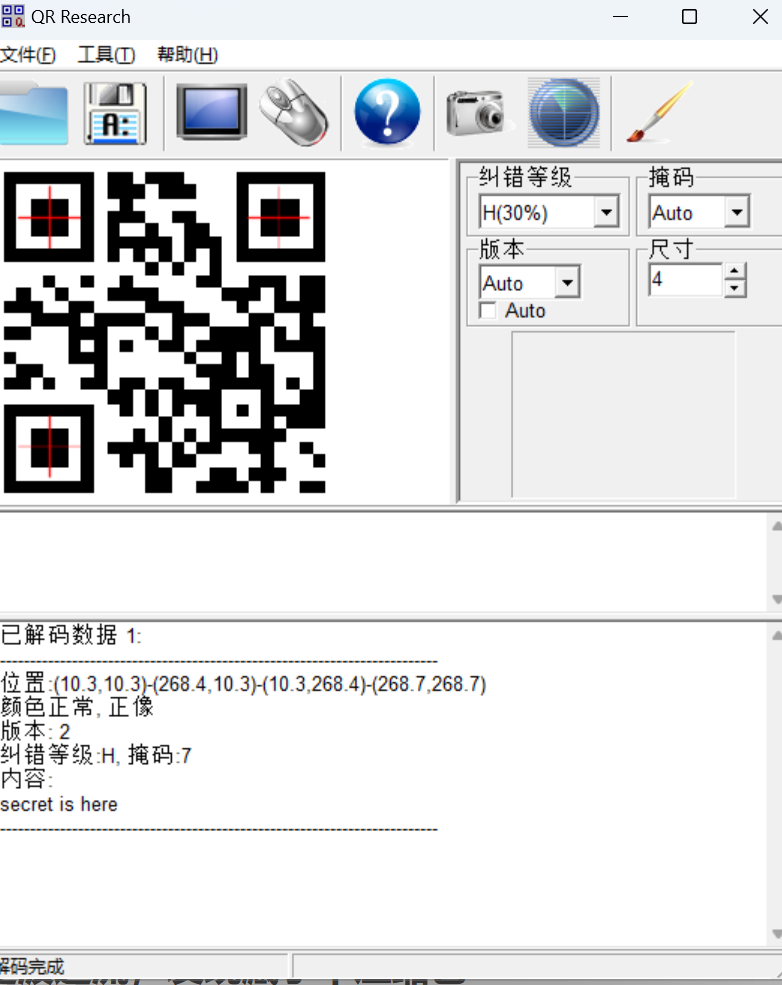Image resolution: width=782 pixels, height=985 pixels.
Task: Open the mask Auto dropdown
Action: pos(737,213)
